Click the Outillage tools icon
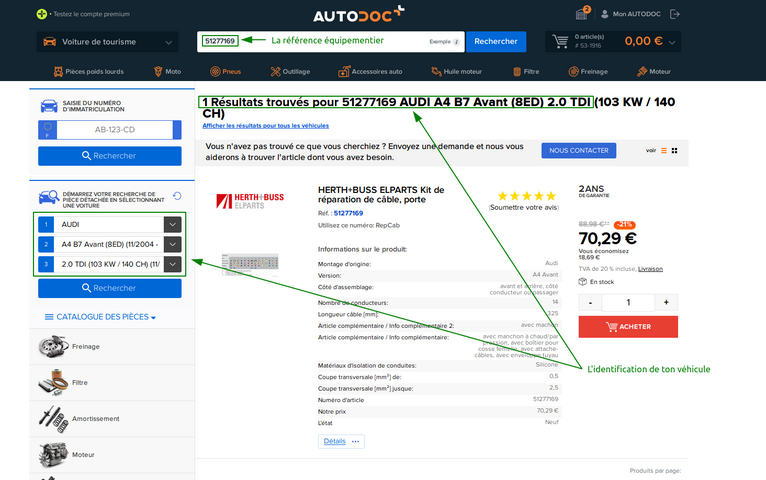The width and height of the screenshot is (766, 480). tap(276, 71)
